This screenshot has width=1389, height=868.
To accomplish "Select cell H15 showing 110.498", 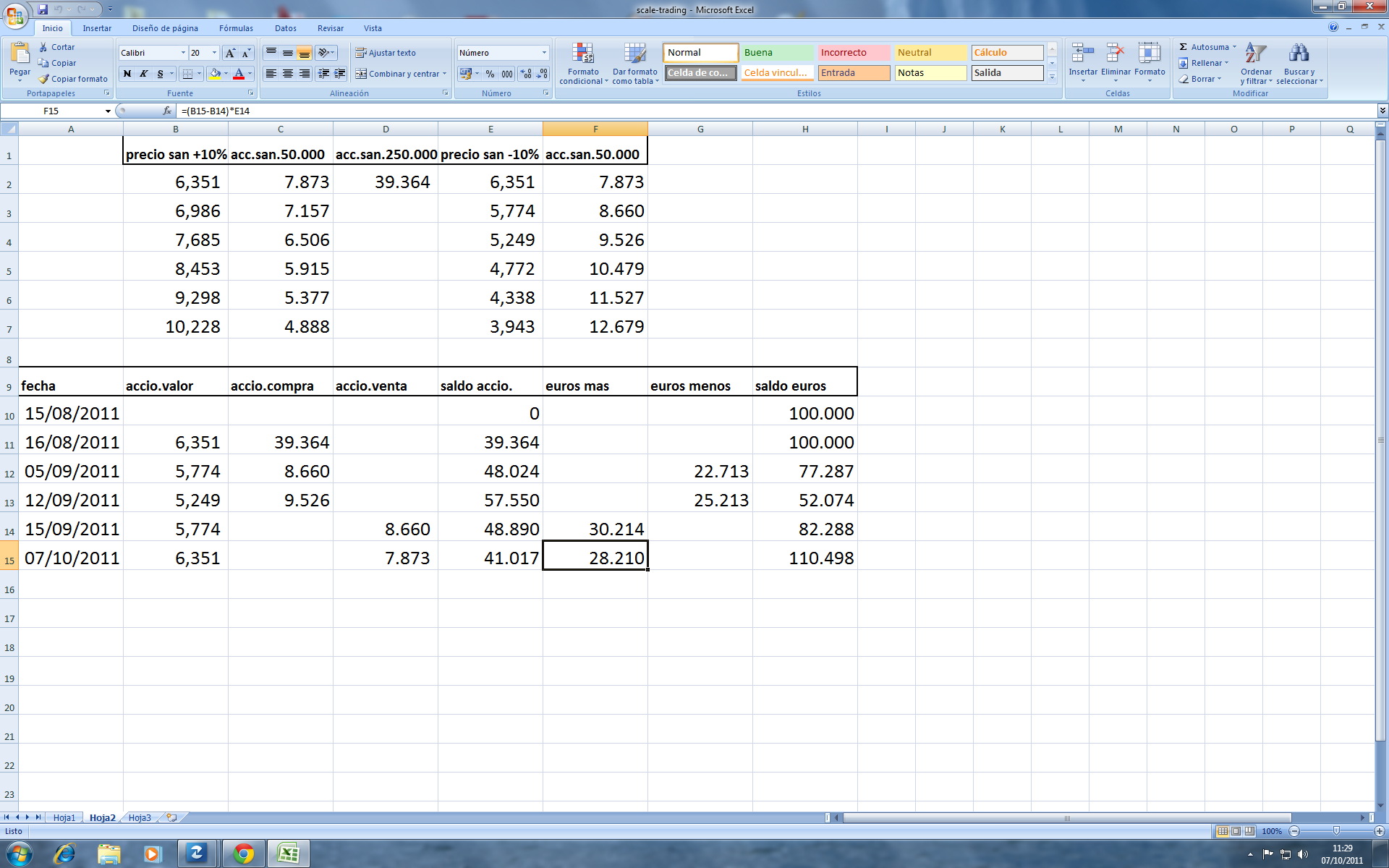I will [x=804, y=558].
